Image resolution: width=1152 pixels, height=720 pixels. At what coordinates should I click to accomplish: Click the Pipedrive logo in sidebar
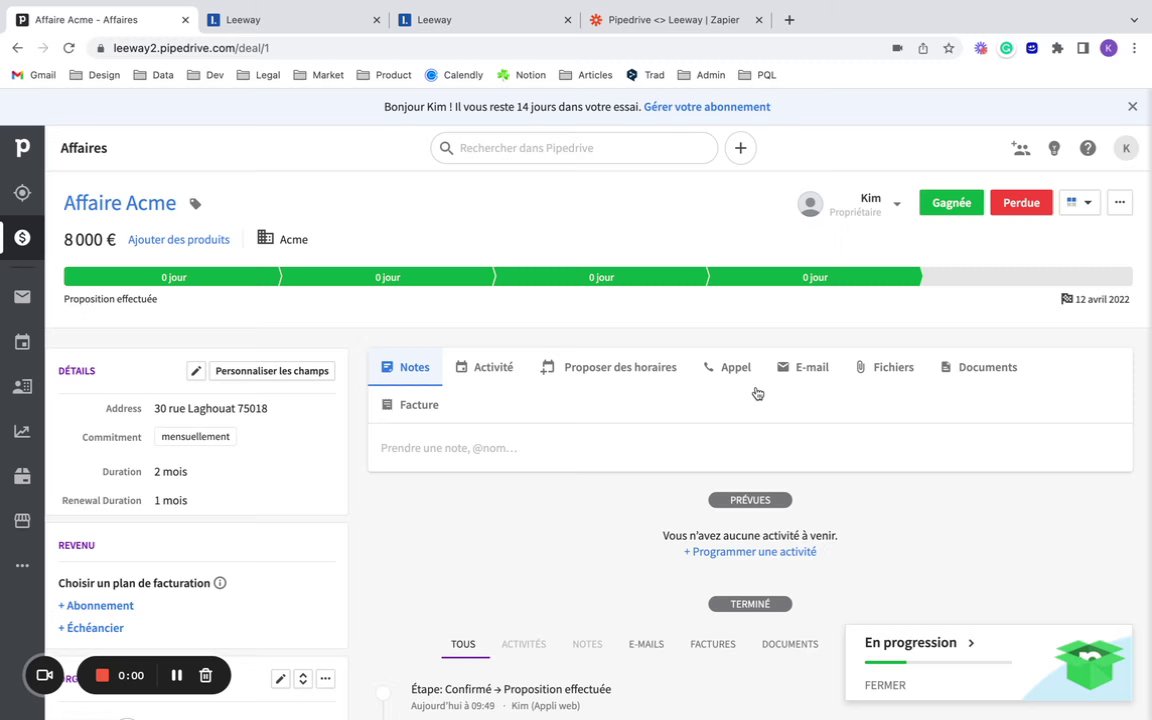[22, 148]
